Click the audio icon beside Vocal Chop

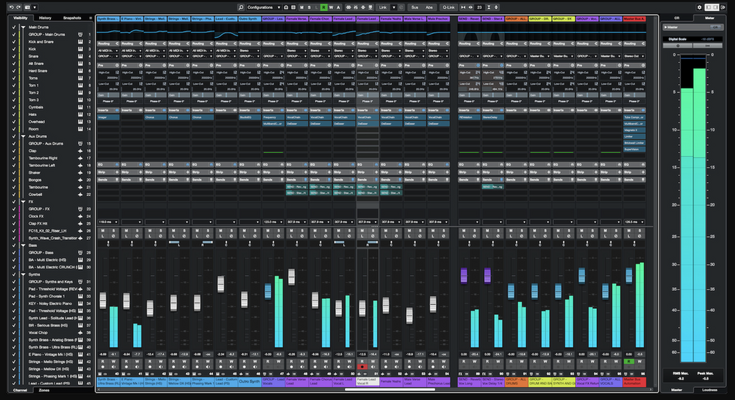pyautogui.click(x=80, y=333)
